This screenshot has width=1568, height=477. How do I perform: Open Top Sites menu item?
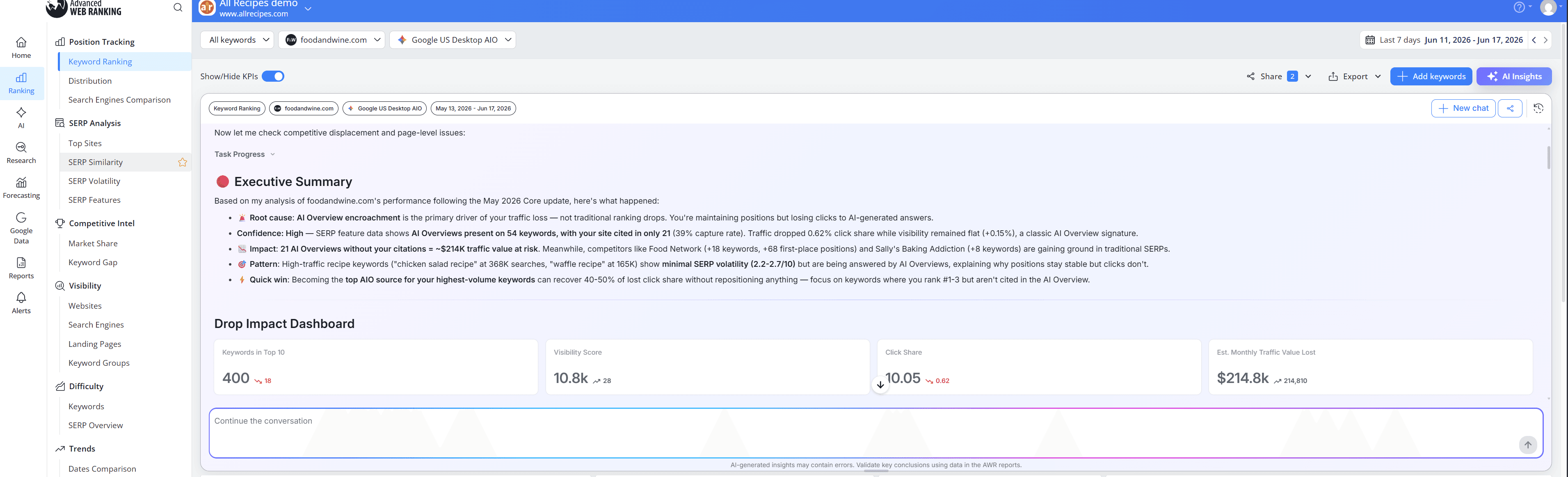point(85,143)
